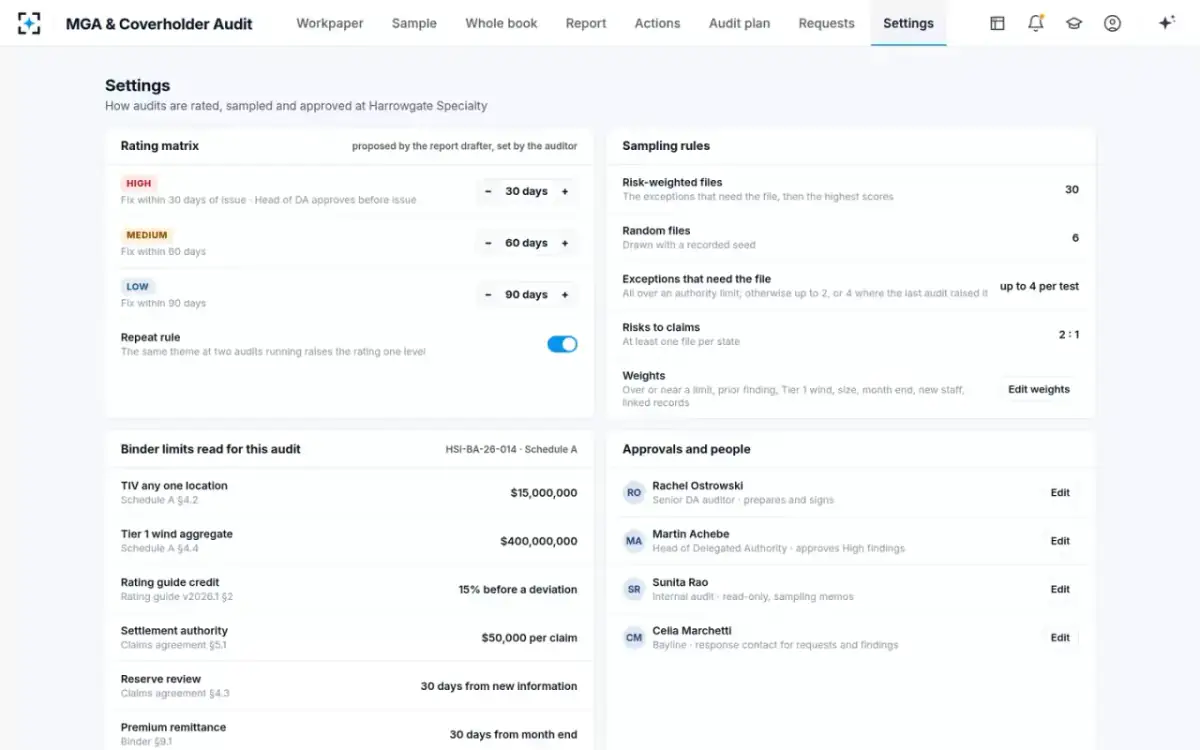Viewport: 1200px width, 750px height.
Task: Edit Sunita Rao's role
Action: [1060, 589]
